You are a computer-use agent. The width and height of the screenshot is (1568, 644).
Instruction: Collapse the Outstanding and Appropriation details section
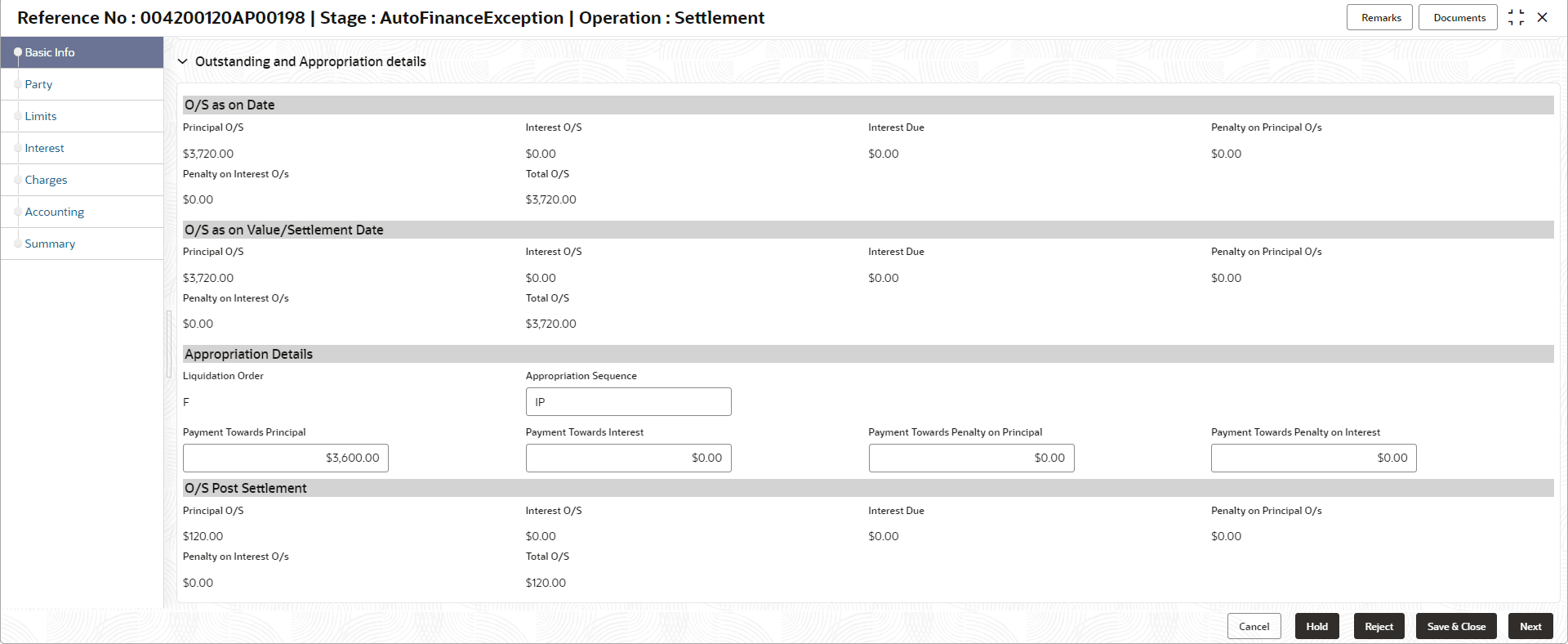coord(183,62)
